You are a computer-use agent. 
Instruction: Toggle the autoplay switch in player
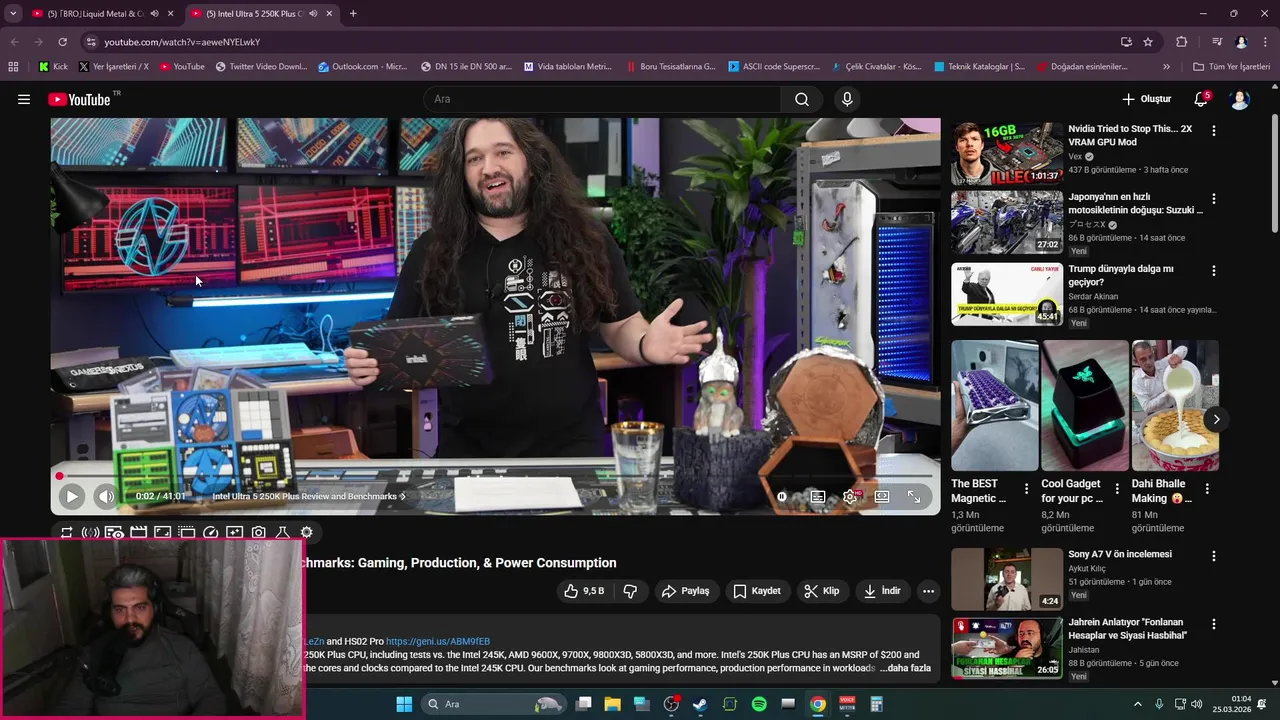pyautogui.click(x=782, y=496)
